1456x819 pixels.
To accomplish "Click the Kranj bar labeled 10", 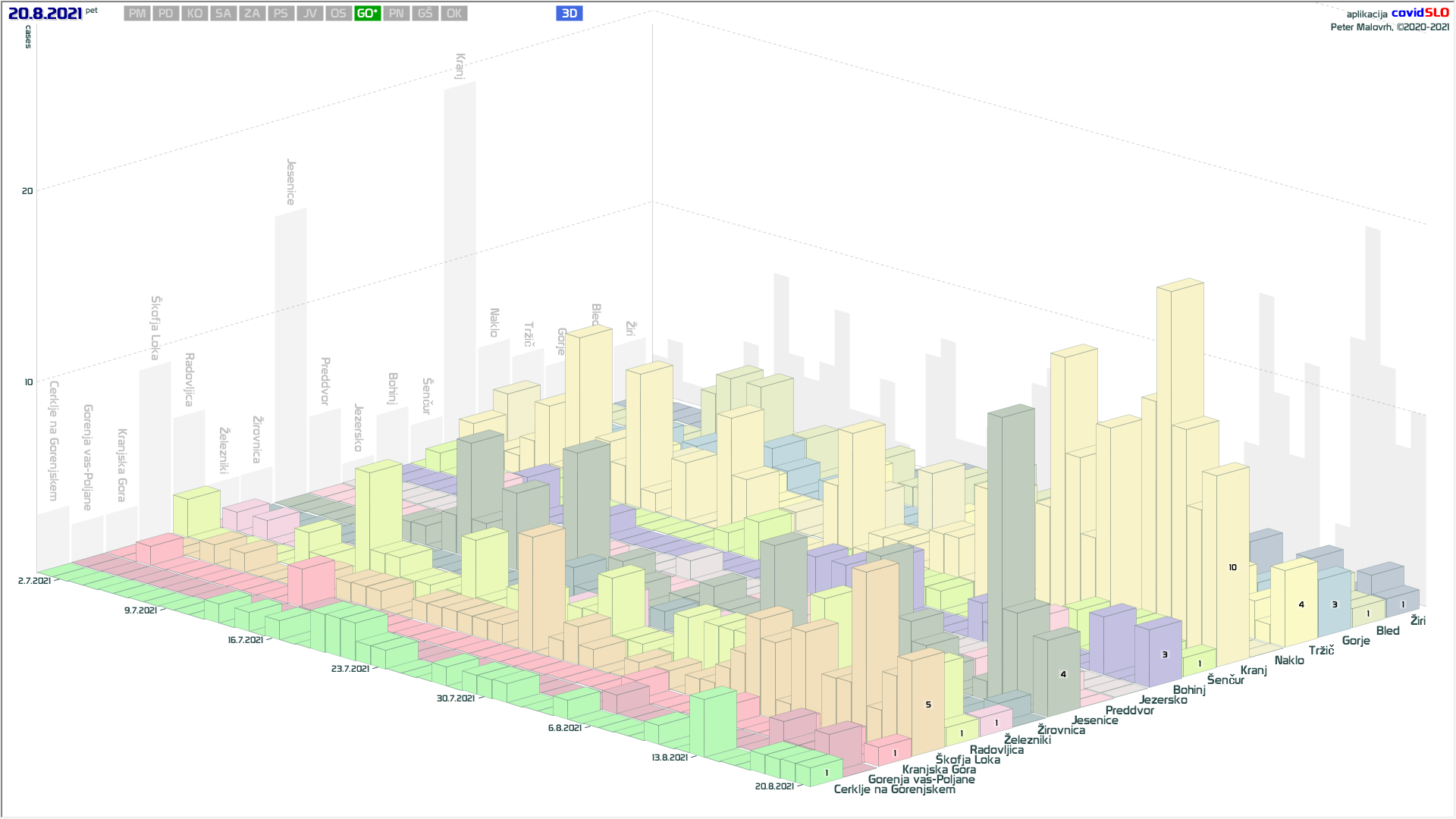I will 1232,567.
